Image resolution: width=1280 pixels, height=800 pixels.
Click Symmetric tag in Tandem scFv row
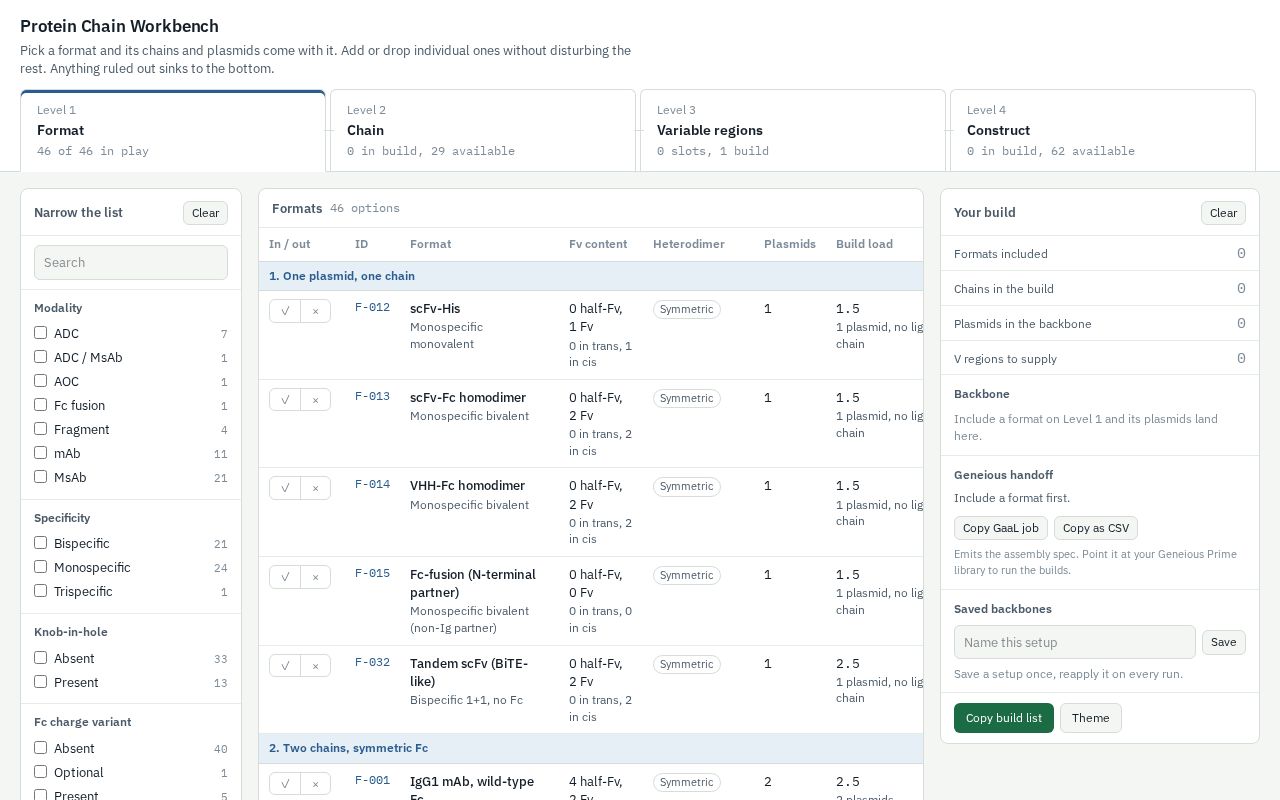pyautogui.click(x=686, y=664)
